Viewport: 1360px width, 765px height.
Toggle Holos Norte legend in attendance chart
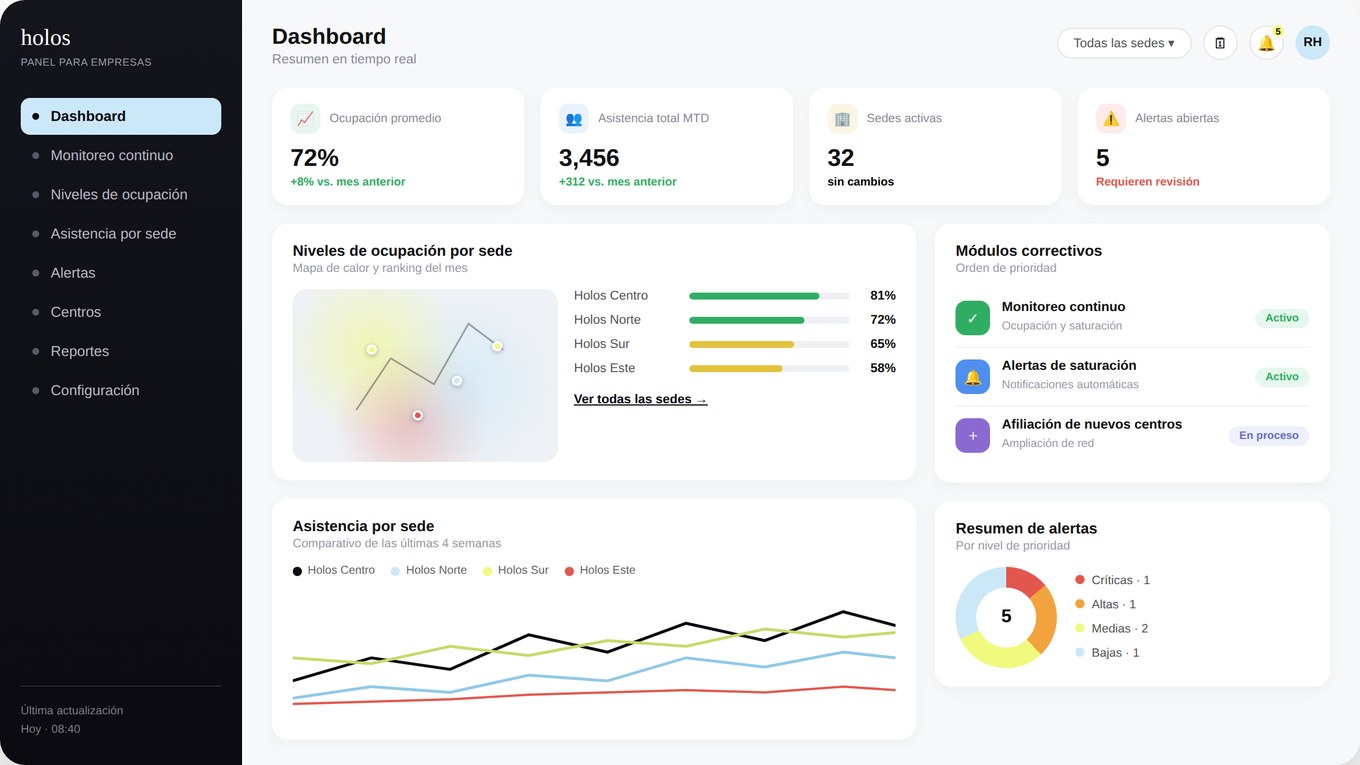[x=429, y=570]
